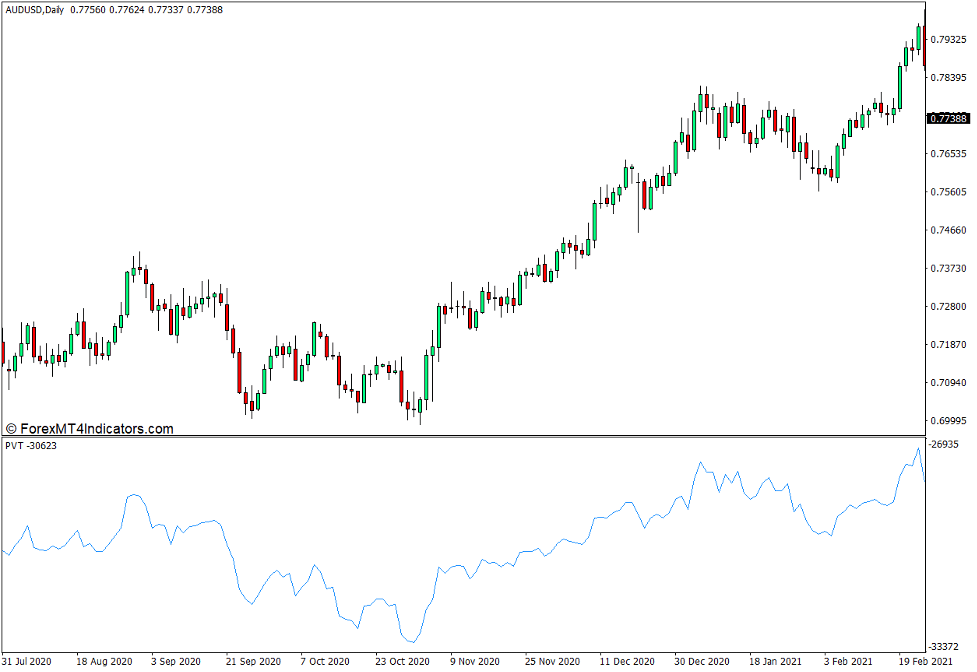Open the ForexMT4Indicators.com watermark link
This screenshot has height=672, width=977.
pyautogui.click(x=90, y=429)
